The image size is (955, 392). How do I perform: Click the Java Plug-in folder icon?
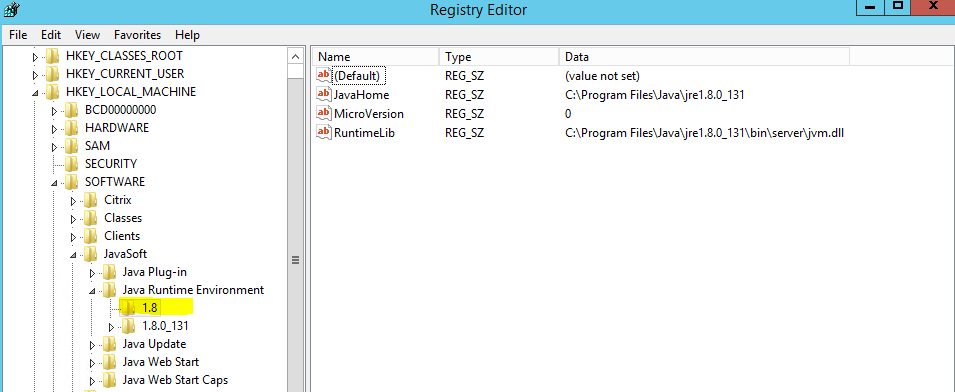tap(110, 271)
